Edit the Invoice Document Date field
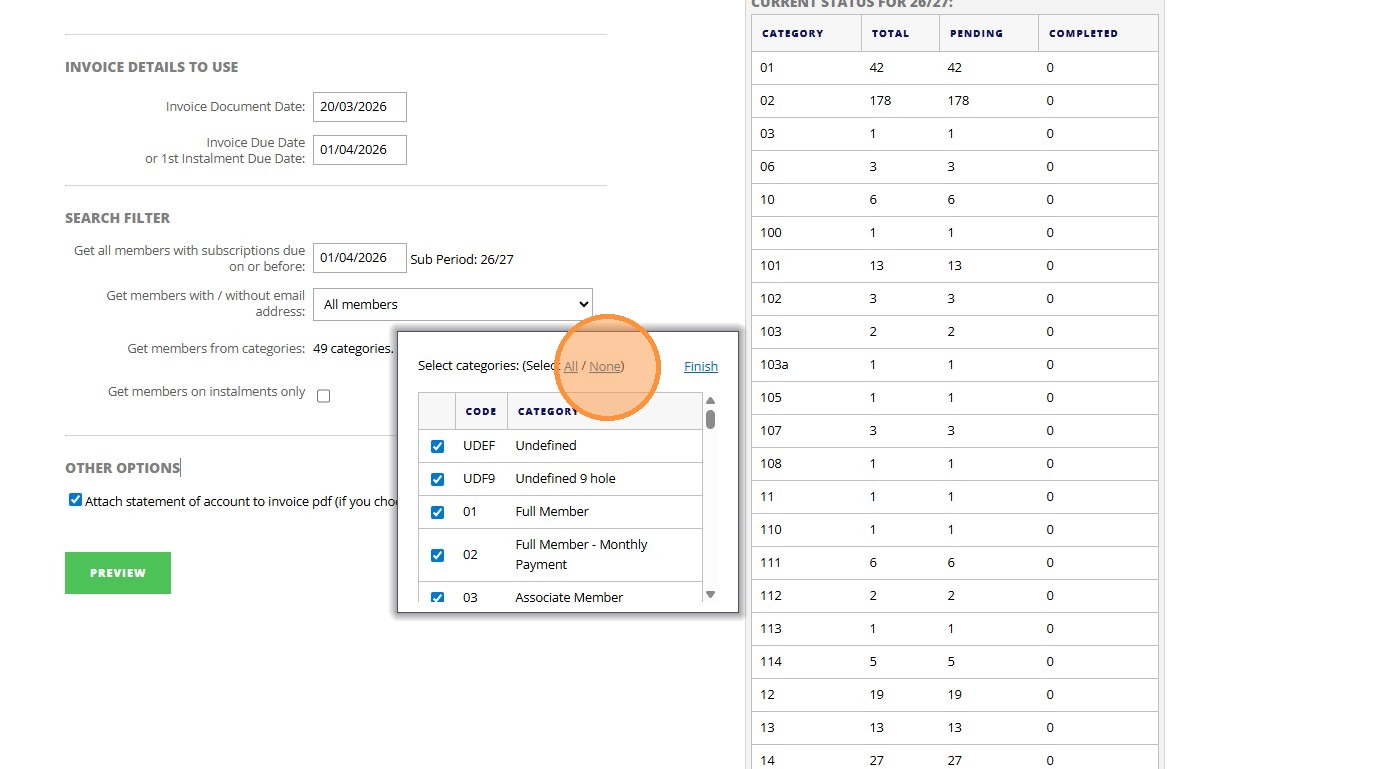The image size is (1376, 769). tap(359, 107)
